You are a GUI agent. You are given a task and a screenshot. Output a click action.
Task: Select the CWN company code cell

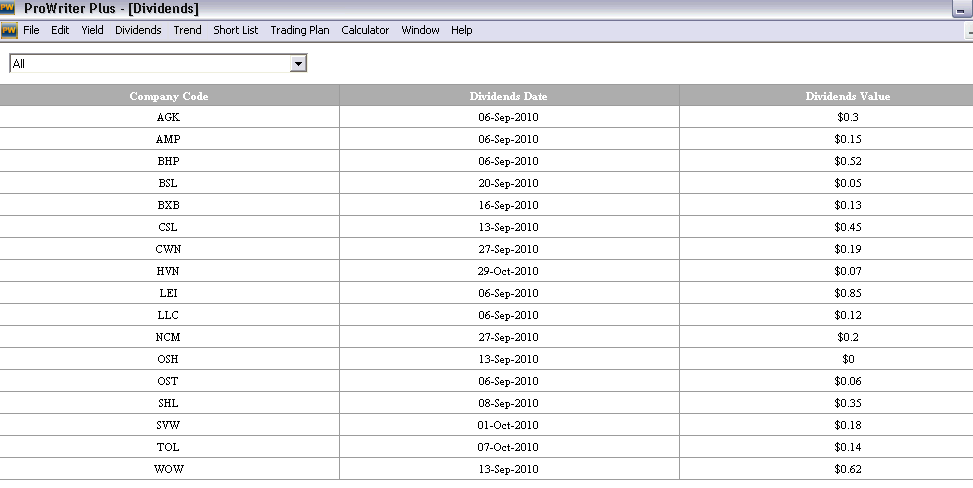coord(169,250)
